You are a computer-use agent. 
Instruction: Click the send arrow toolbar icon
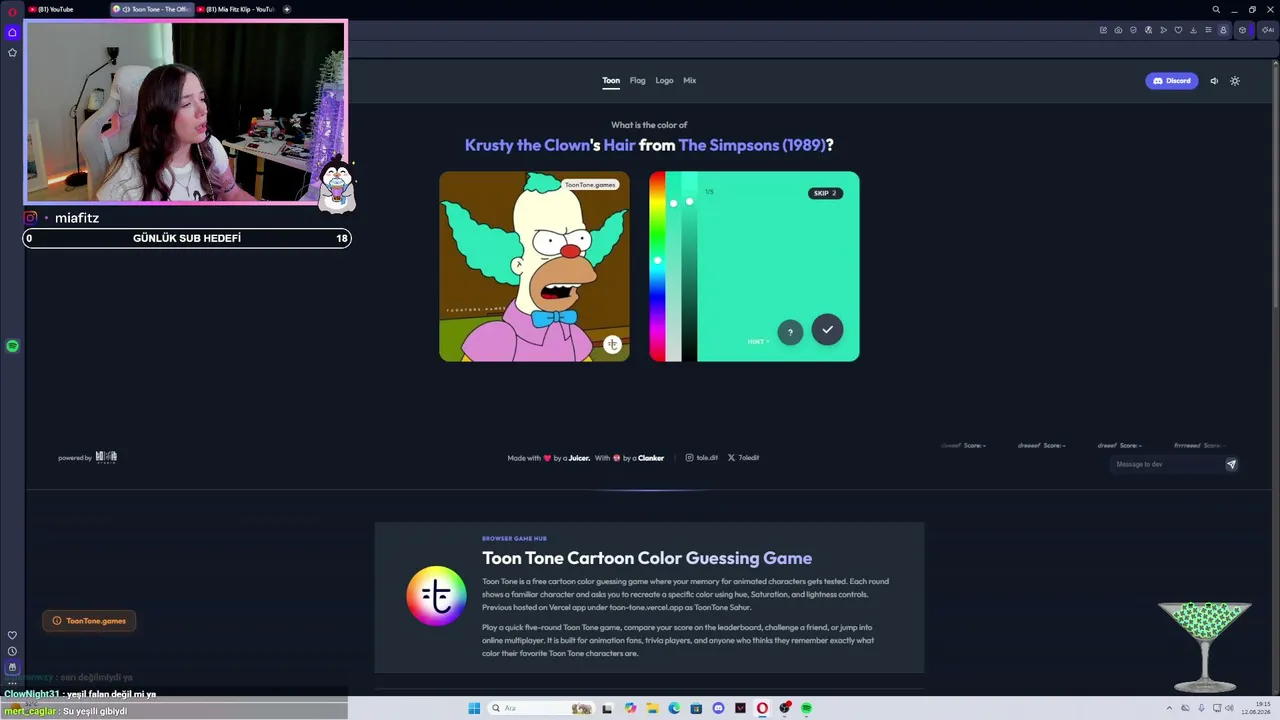(1163, 30)
